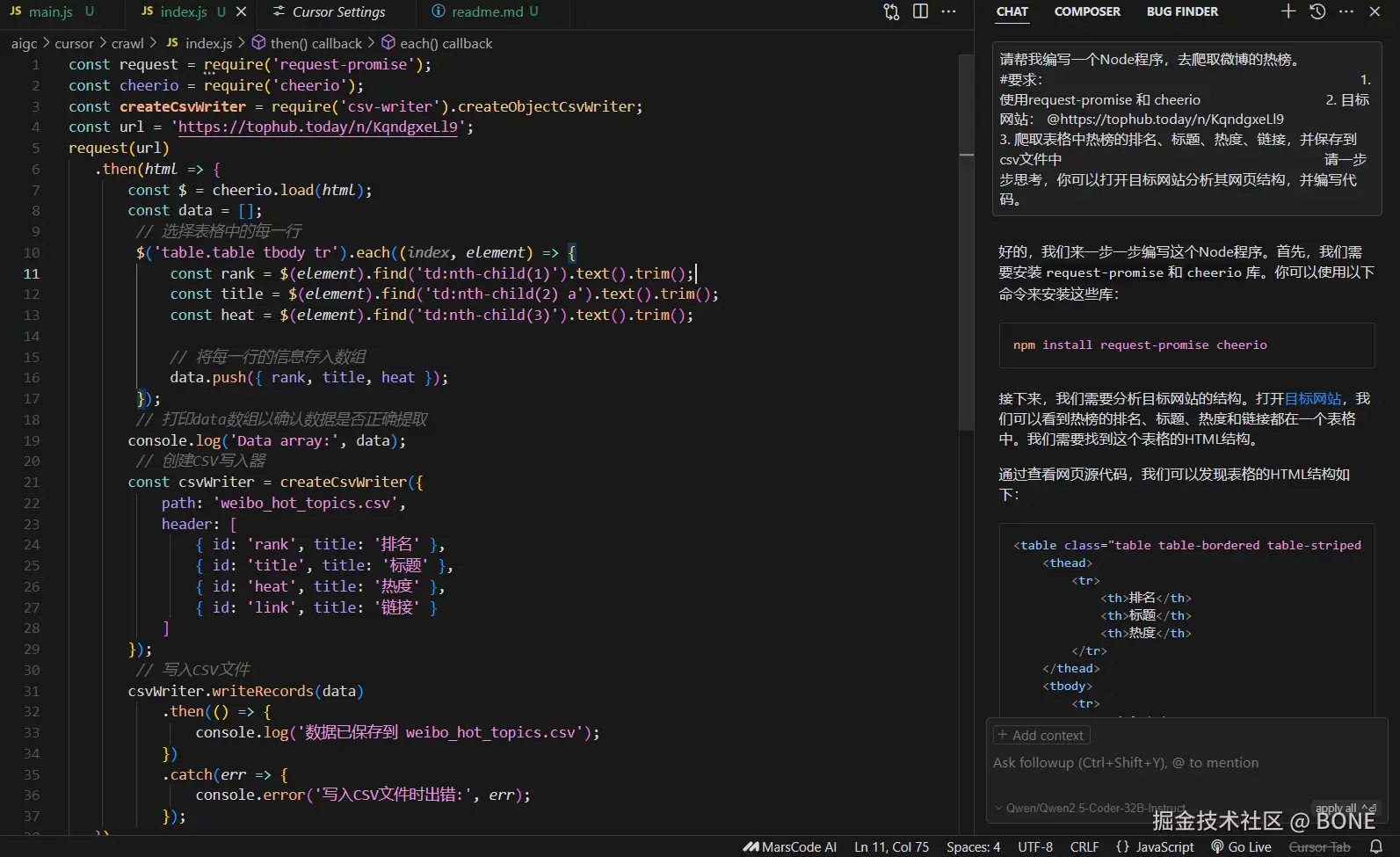The height and width of the screenshot is (857, 1400).
Task: Toggle Cursor Tab in status bar
Action: (x=1319, y=846)
